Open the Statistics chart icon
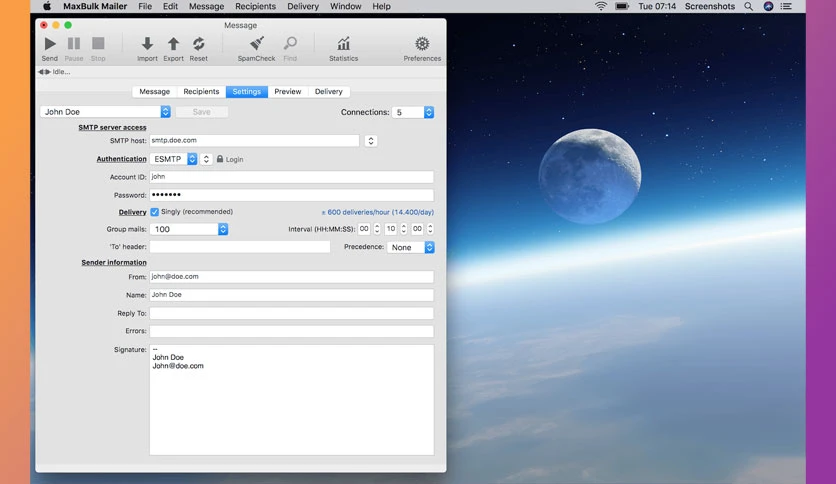836x484 pixels. pyautogui.click(x=343, y=44)
